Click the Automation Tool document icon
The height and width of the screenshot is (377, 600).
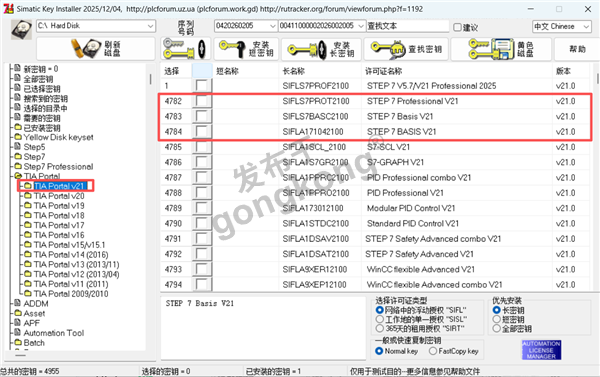18,333
